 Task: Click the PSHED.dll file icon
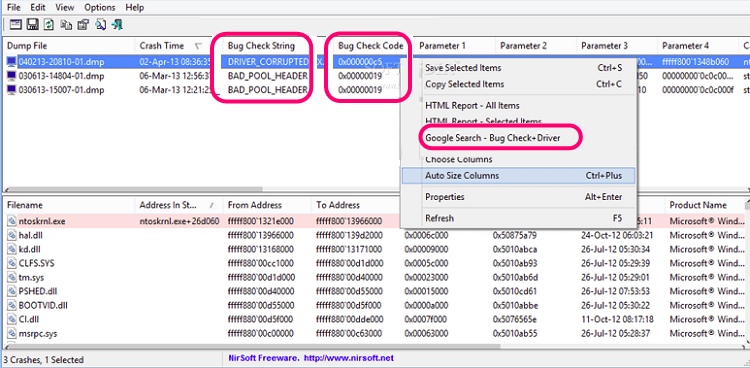[x=12, y=291]
